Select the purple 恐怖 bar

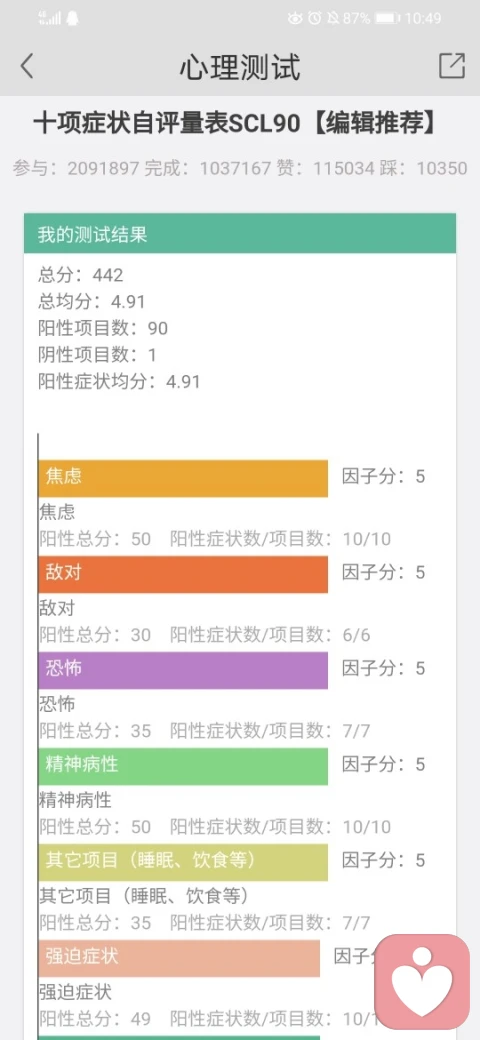183,670
